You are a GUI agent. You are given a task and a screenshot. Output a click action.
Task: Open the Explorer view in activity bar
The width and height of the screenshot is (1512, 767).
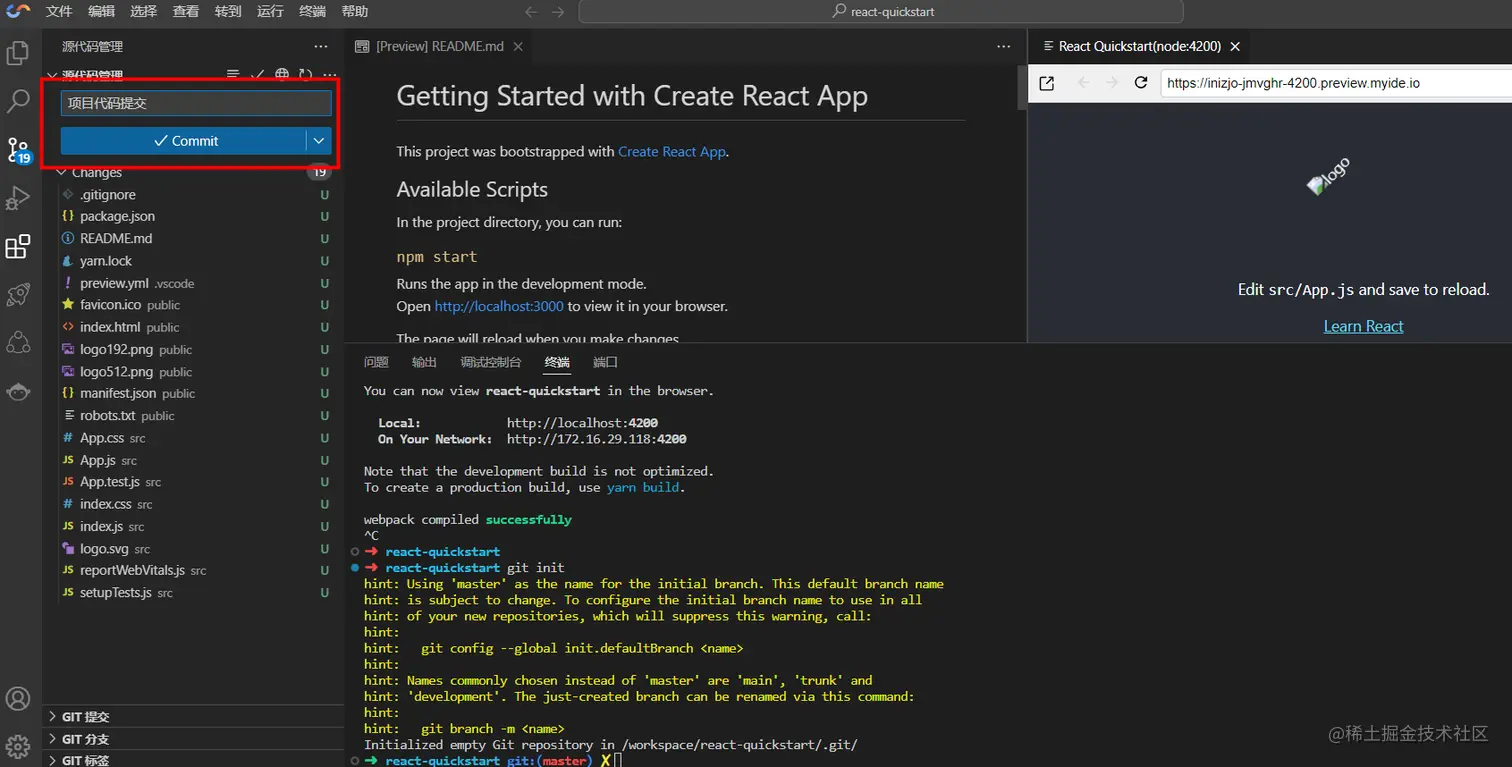coord(18,53)
